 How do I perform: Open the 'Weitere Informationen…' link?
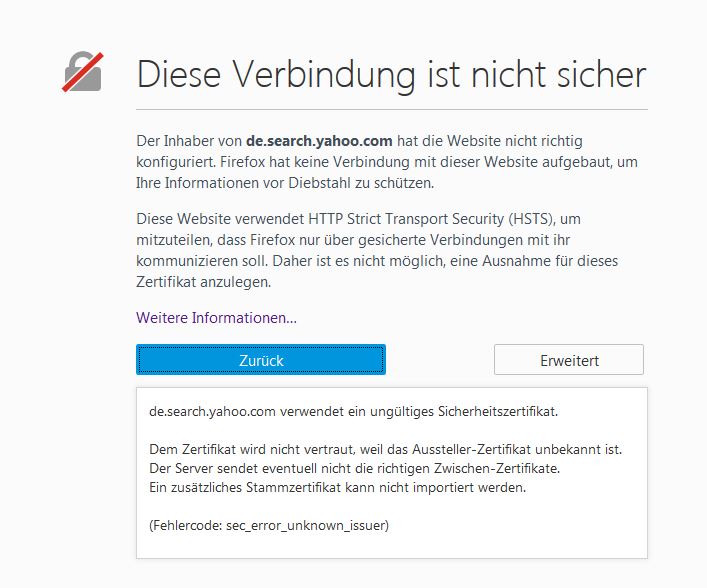click(x=216, y=317)
